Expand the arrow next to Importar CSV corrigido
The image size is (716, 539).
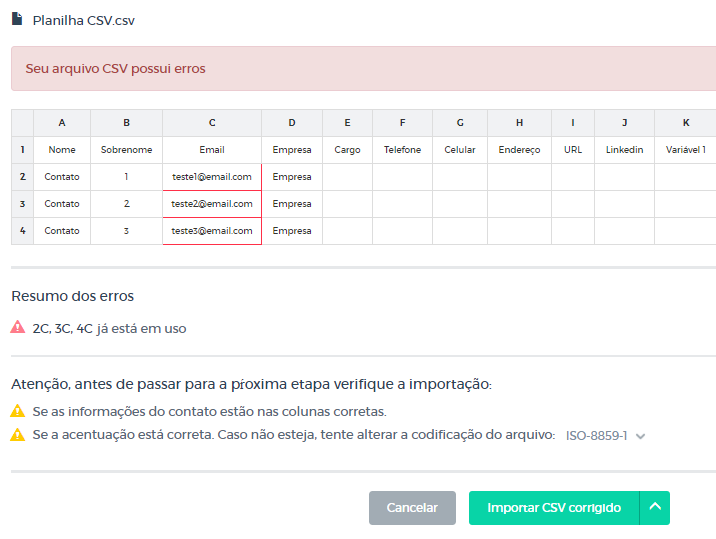click(x=654, y=508)
